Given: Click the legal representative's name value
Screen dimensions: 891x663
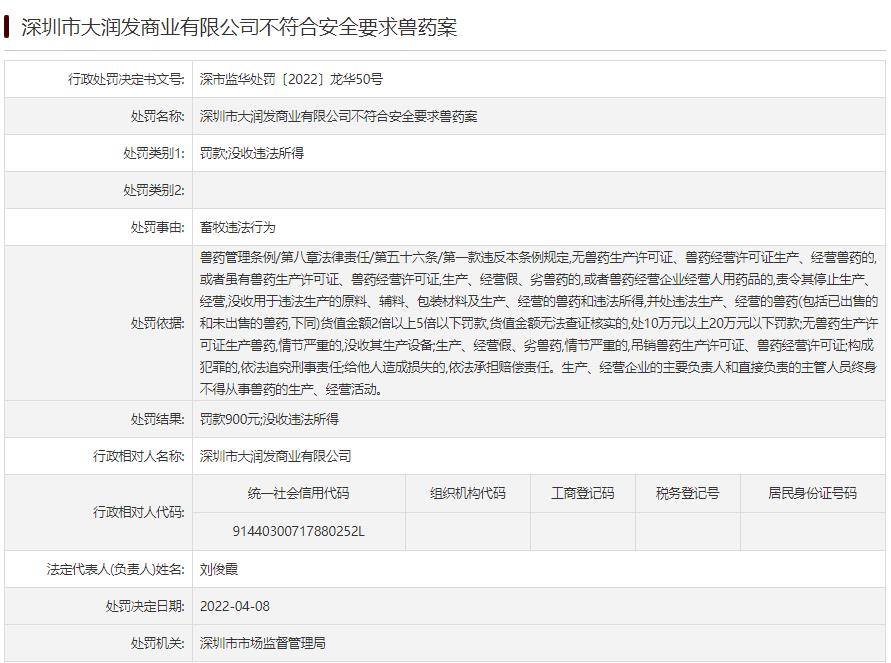Looking at the screenshot, I should 219,569.
